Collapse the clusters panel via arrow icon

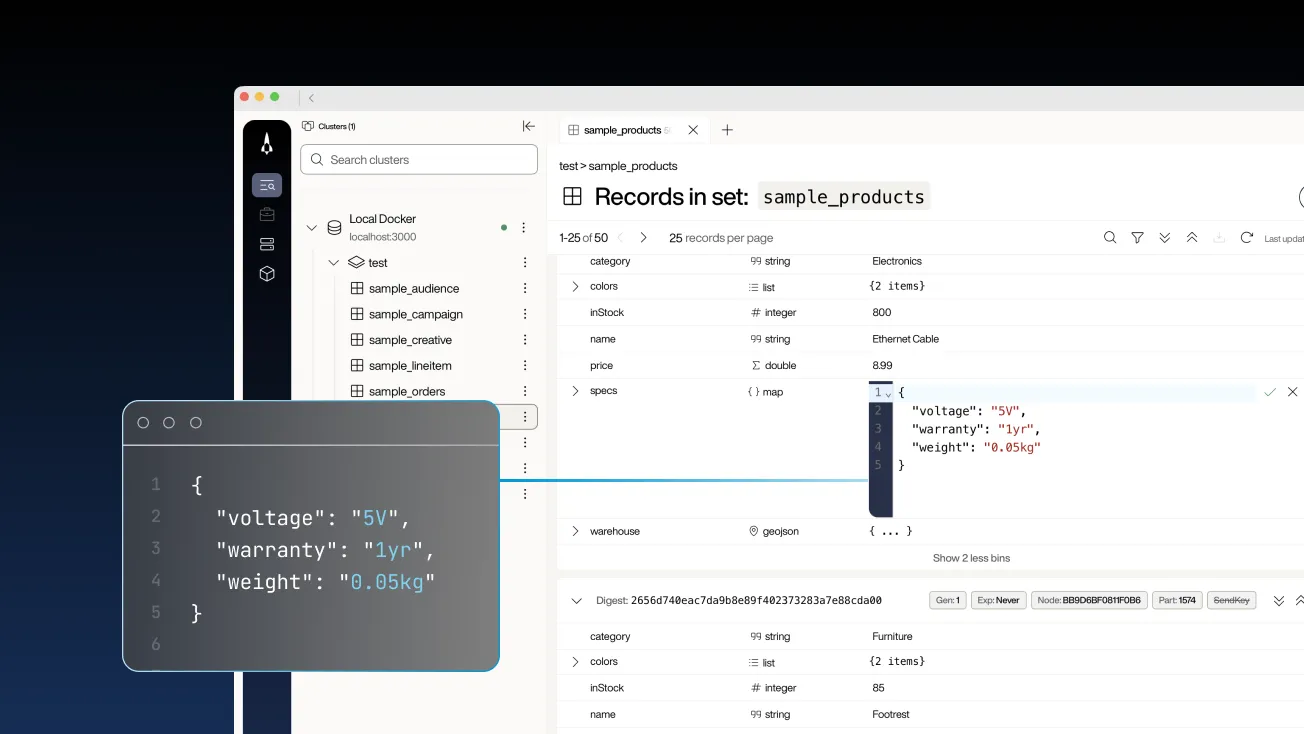[529, 126]
